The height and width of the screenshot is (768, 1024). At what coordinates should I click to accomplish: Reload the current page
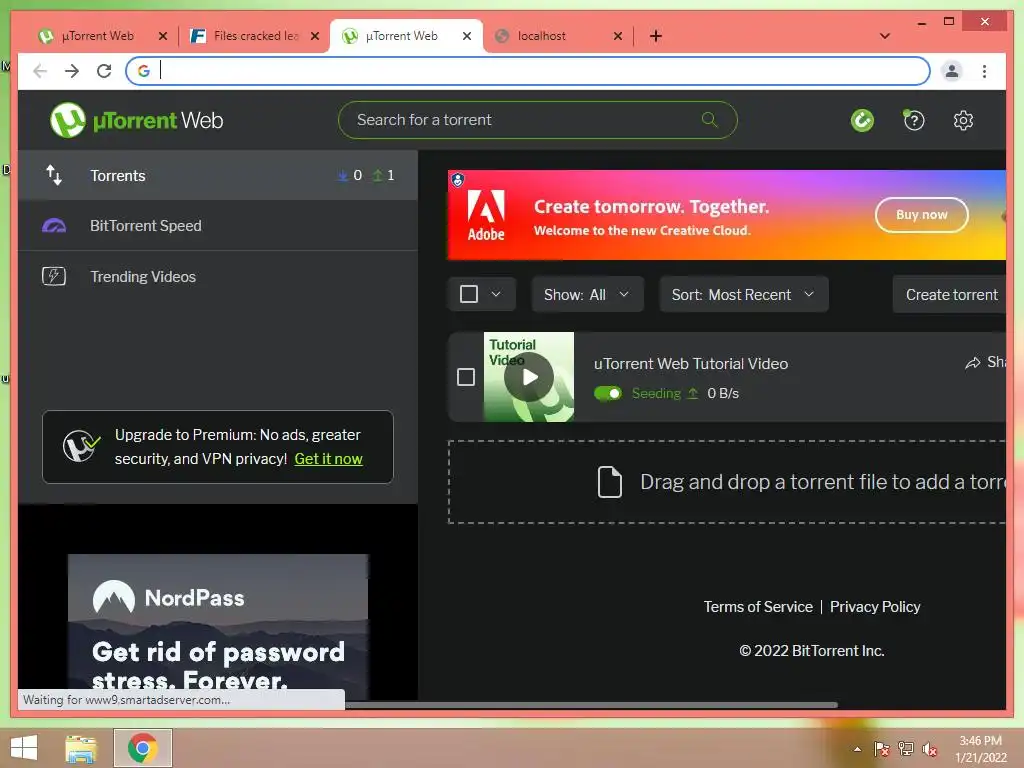pyautogui.click(x=104, y=71)
